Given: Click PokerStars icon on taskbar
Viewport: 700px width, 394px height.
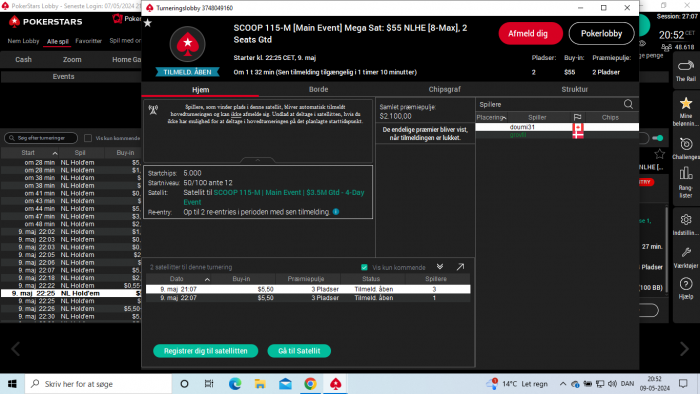Looking at the screenshot, I should pos(335,384).
